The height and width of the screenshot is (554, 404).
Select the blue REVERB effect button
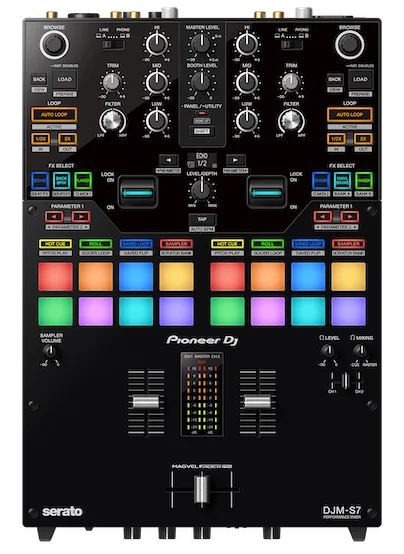pos(321,181)
